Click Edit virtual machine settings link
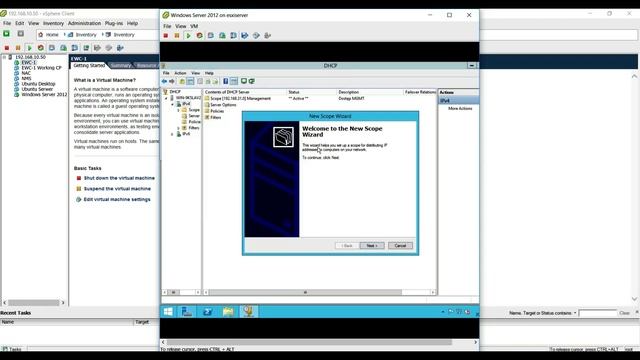 [117, 199]
